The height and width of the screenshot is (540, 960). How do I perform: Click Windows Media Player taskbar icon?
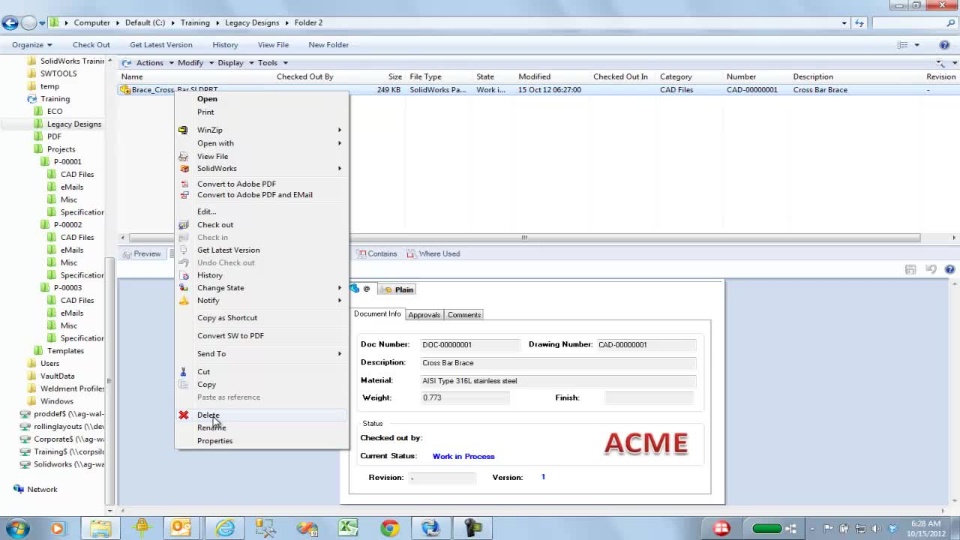point(57,528)
